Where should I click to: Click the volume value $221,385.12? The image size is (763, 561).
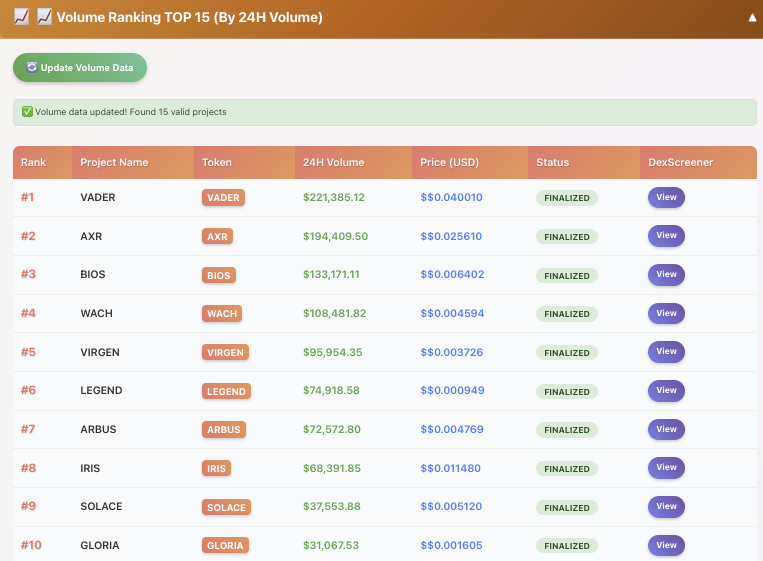pos(334,198)
